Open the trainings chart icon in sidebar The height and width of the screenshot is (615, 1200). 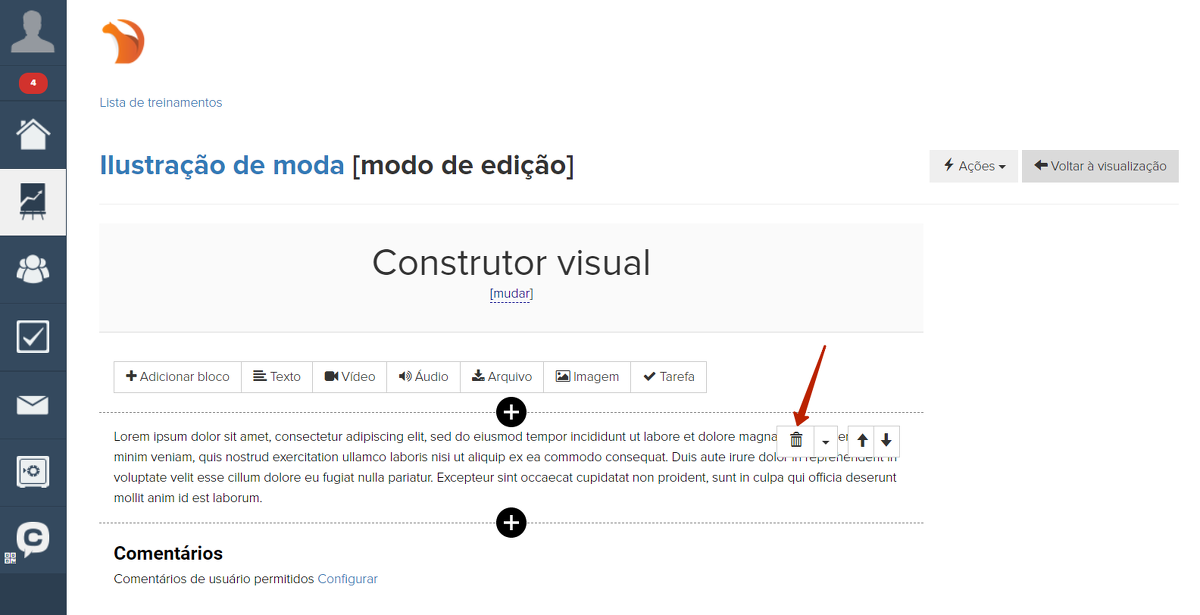pos(33,201)
